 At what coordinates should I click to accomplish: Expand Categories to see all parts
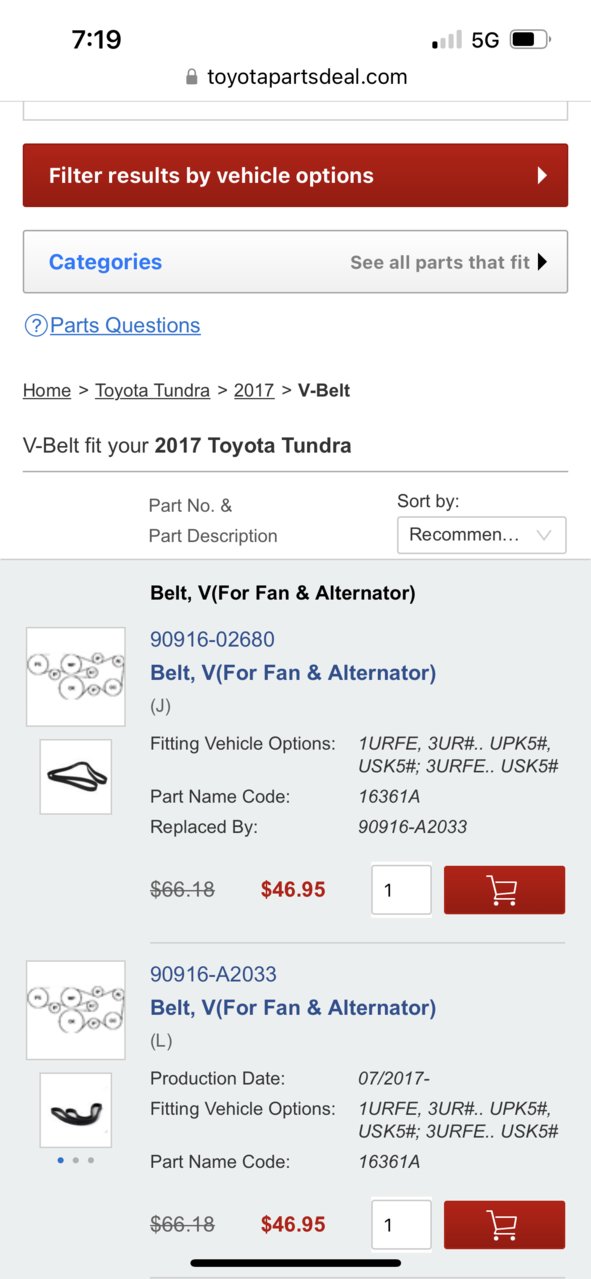pyautogui.click(x=295, y=262)
